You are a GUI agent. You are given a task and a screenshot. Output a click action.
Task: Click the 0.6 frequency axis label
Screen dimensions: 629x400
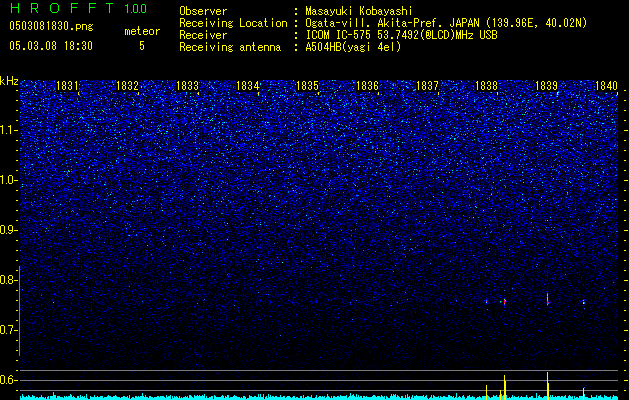(8, 380)
